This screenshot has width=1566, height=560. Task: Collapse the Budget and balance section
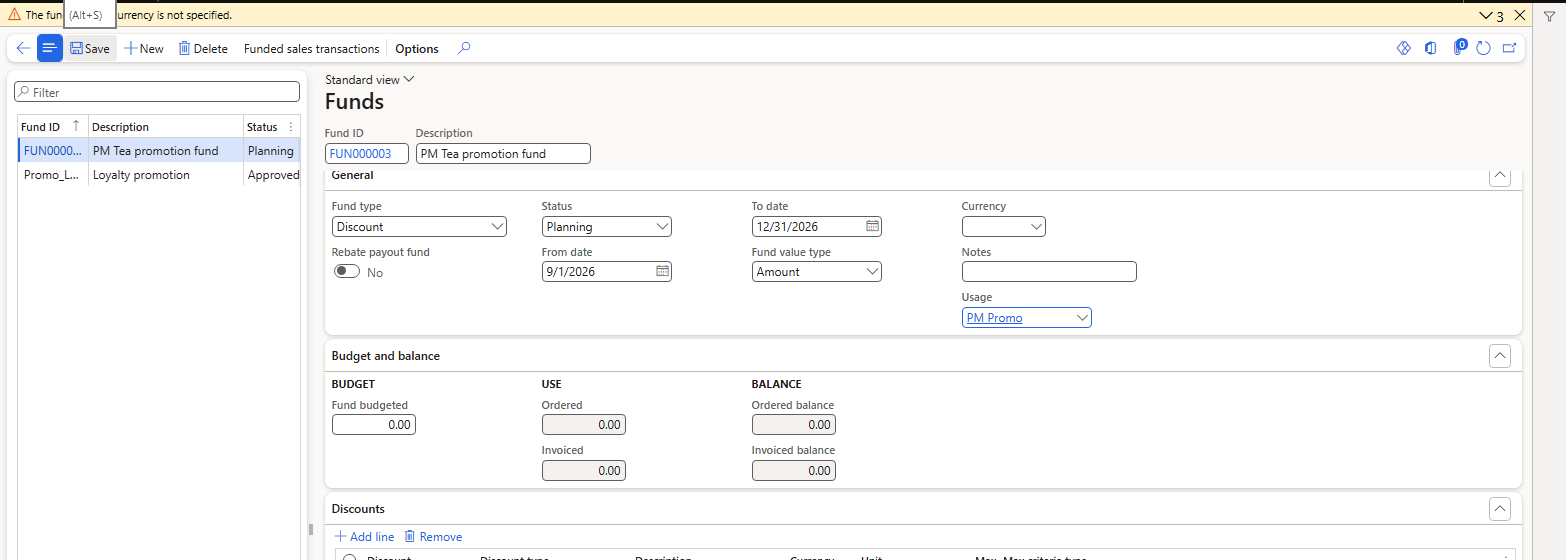[1500, 356]
